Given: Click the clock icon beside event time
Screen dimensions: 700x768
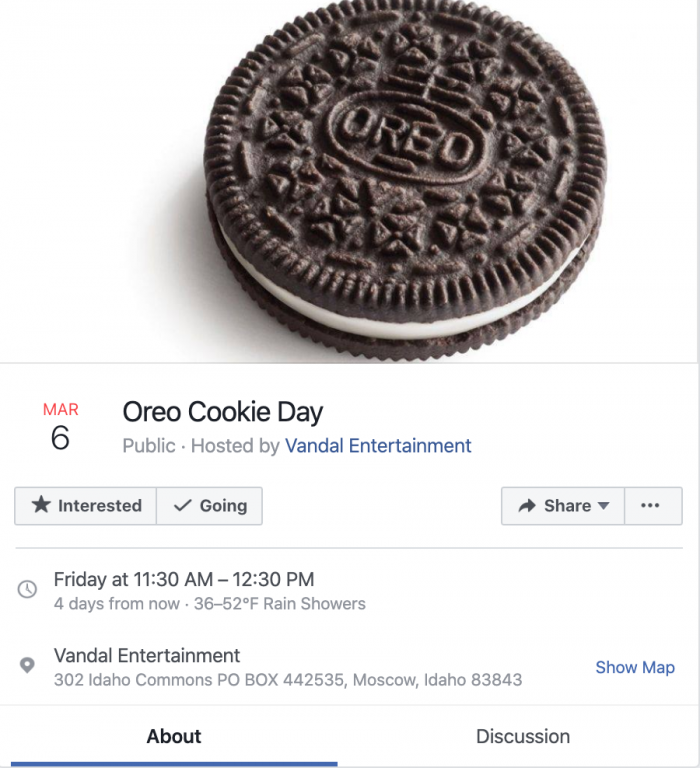Looking at the screenshot, I should [x=28, y=590].
